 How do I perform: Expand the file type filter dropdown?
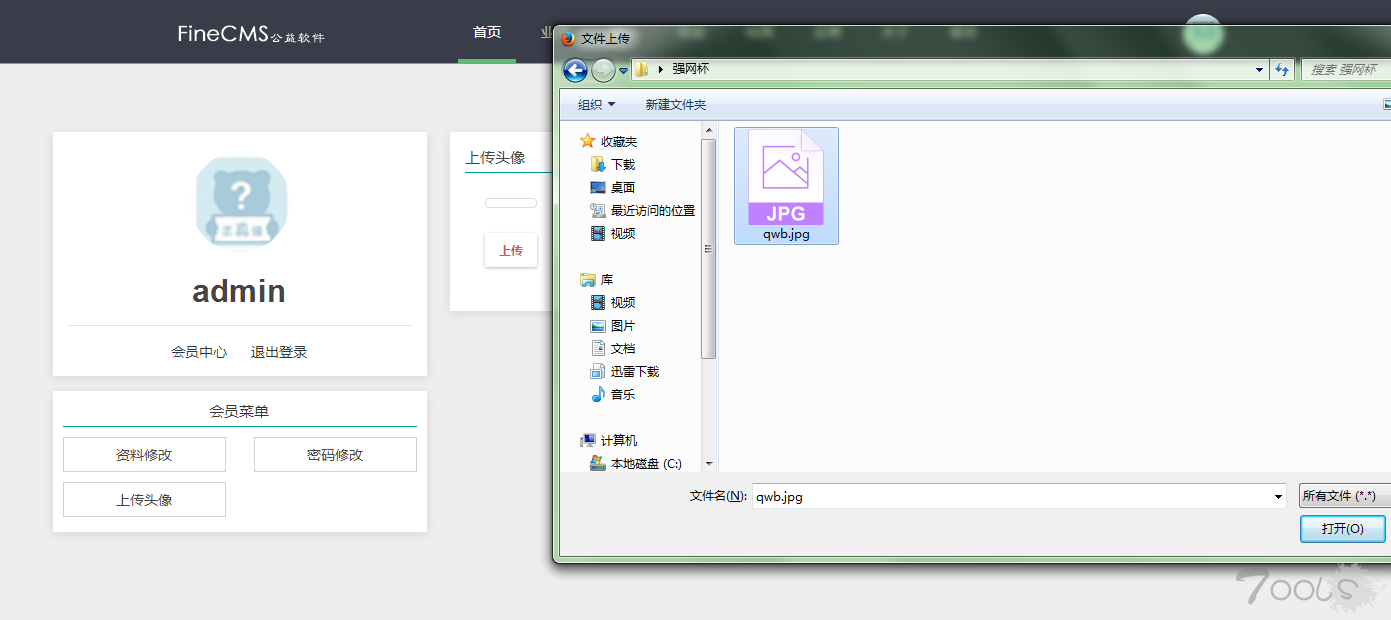[x=1343, y=496]
